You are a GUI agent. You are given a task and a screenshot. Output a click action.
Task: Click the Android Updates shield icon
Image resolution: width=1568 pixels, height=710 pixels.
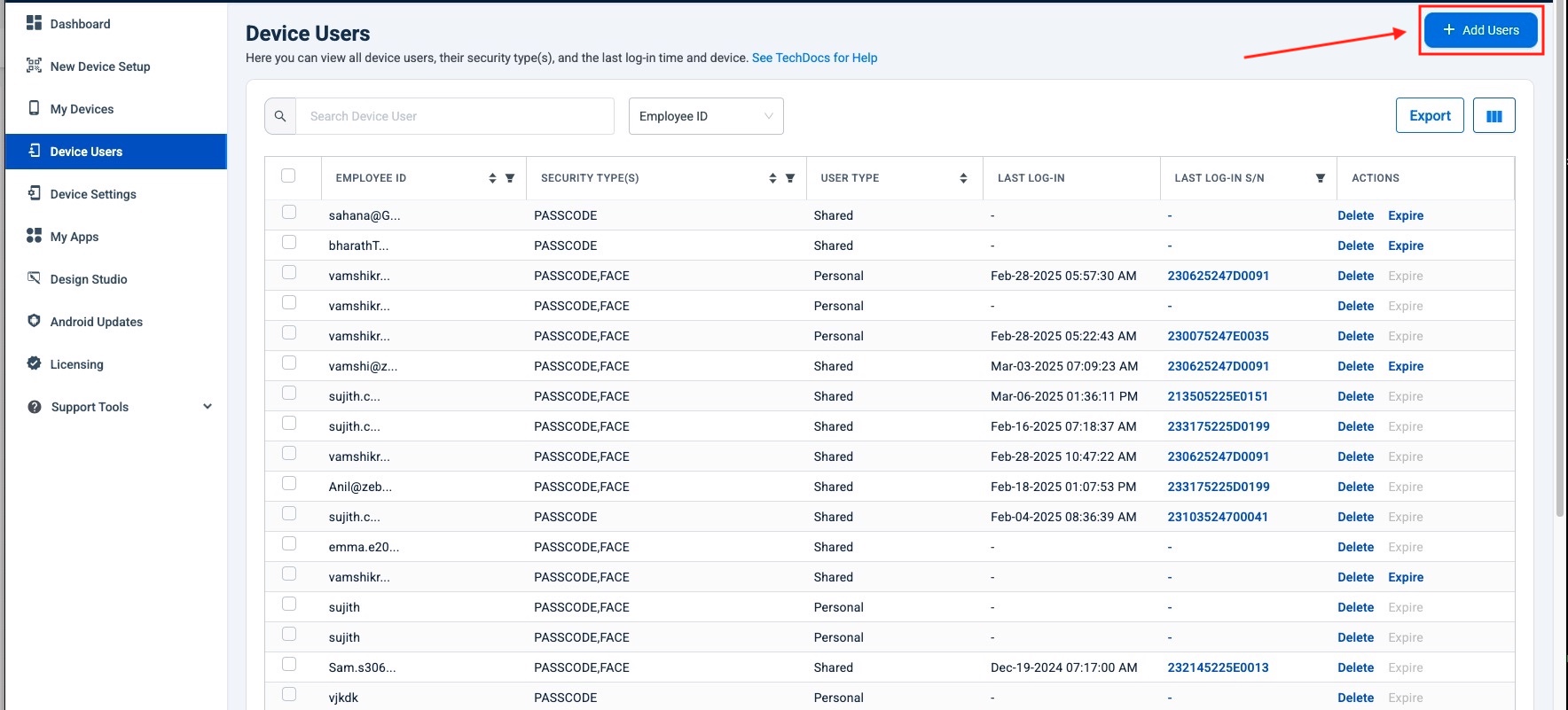point(34,321)
